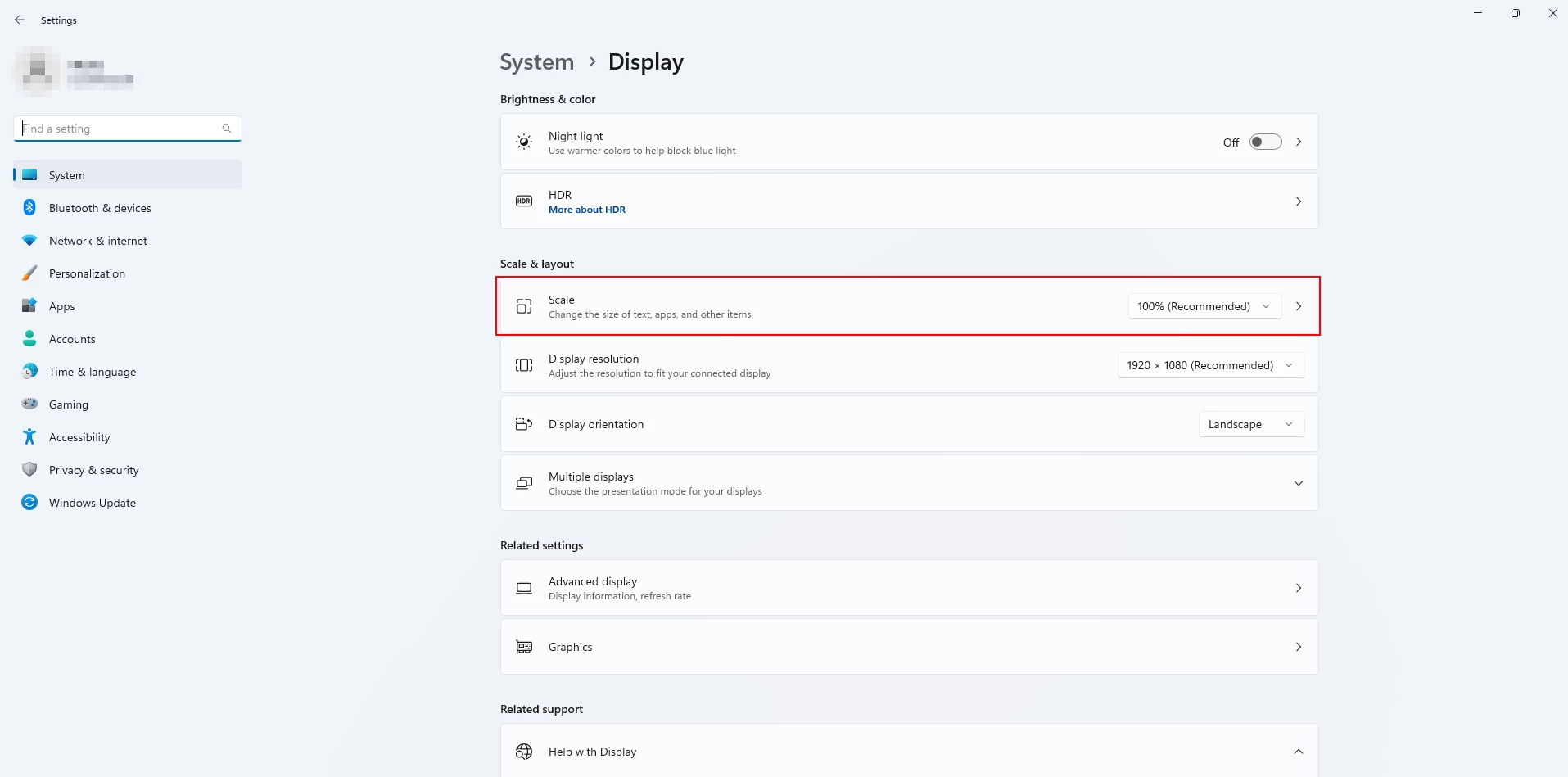Click the Accessibility figure icon
The height and width of the screenshot is (777, 1568).
point(29,437)
